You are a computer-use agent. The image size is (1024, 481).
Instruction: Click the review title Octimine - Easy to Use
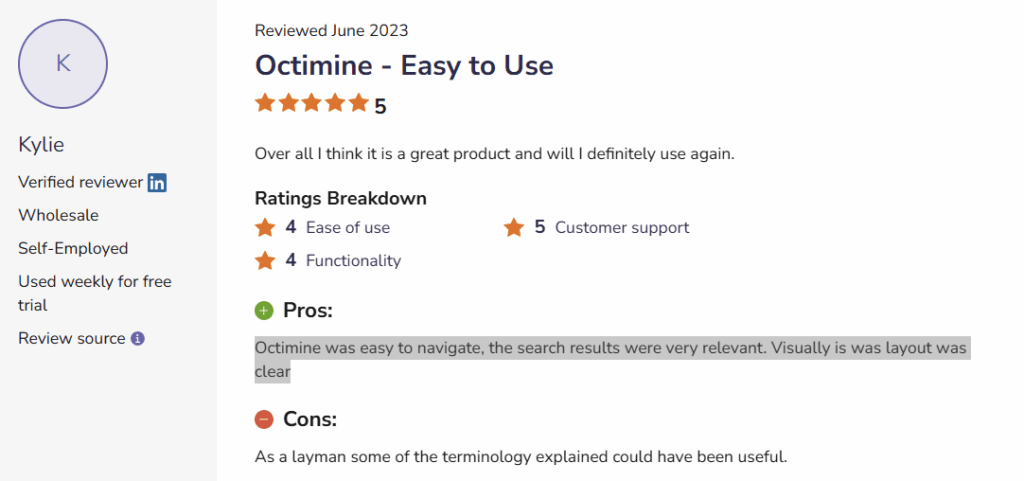pos(404,66)
